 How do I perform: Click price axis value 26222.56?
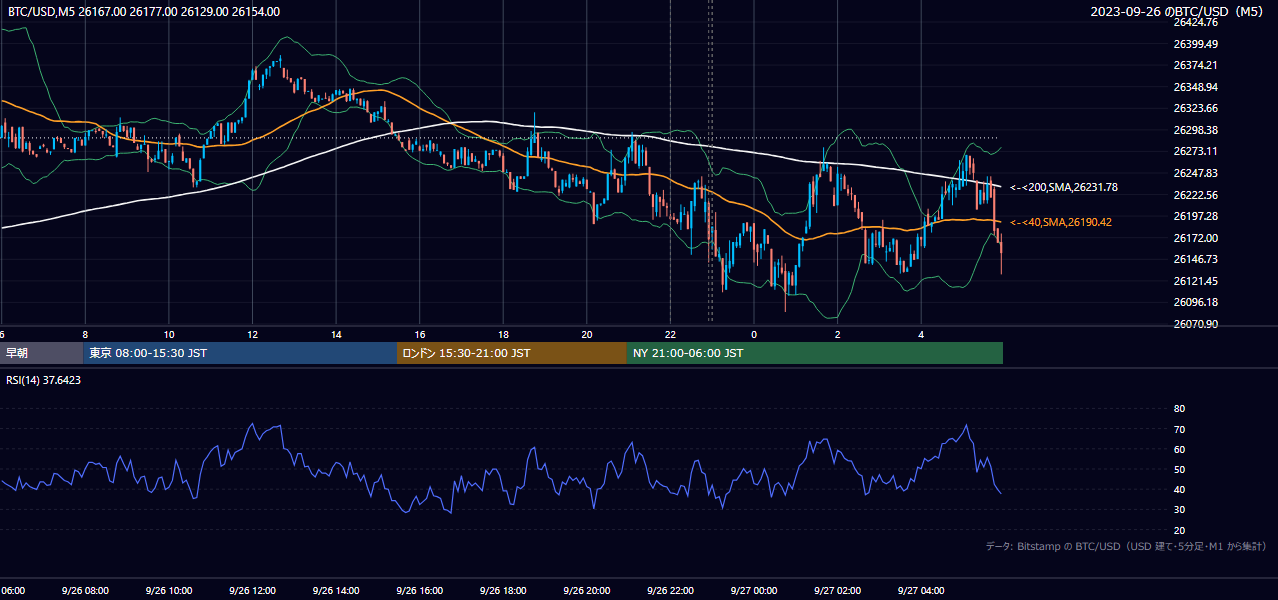(x=1195, y=195)
